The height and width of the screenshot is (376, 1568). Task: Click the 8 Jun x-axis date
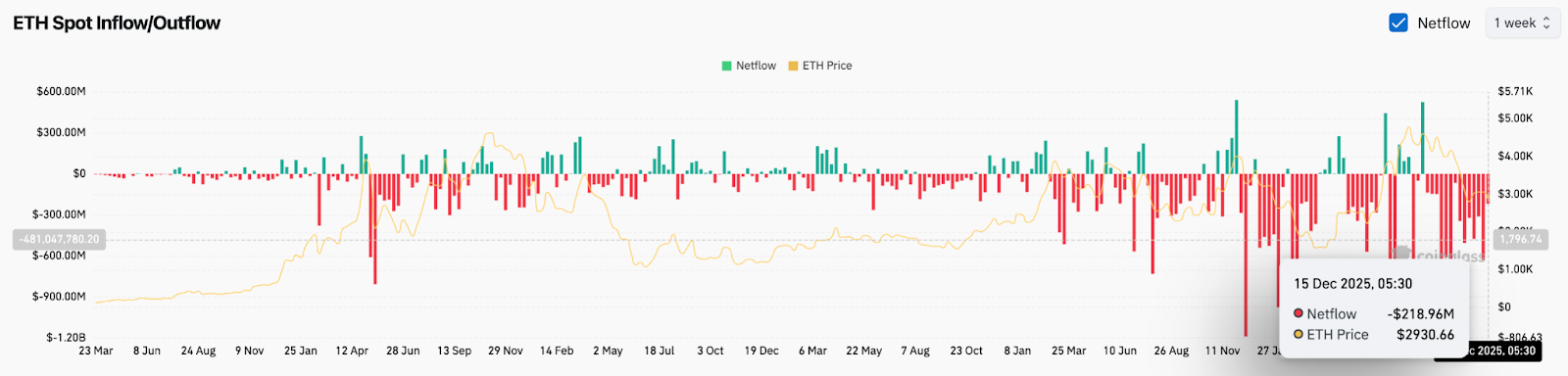click(147, 351)
